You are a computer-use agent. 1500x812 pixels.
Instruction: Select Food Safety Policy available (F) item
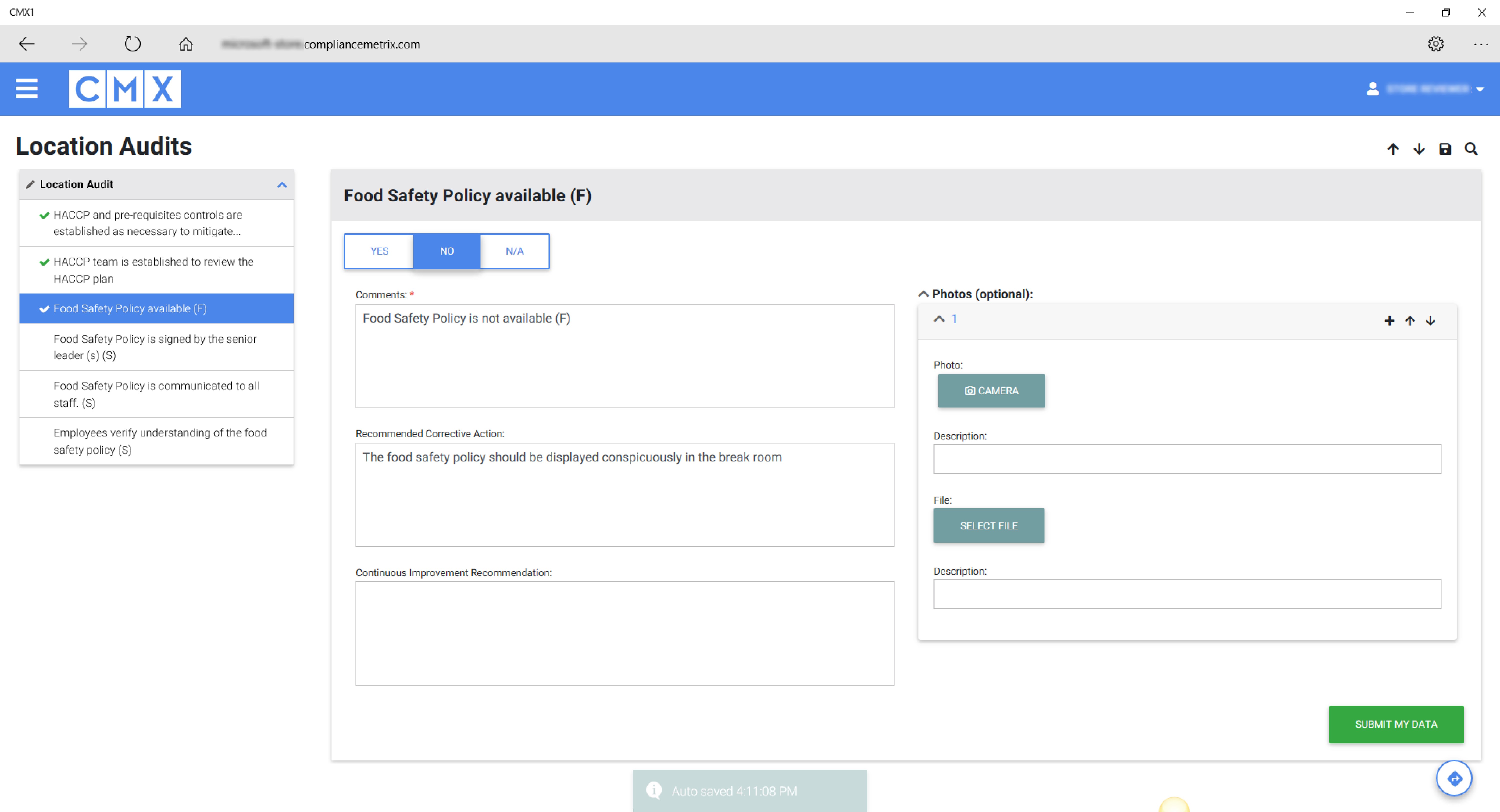pos(156,309)
